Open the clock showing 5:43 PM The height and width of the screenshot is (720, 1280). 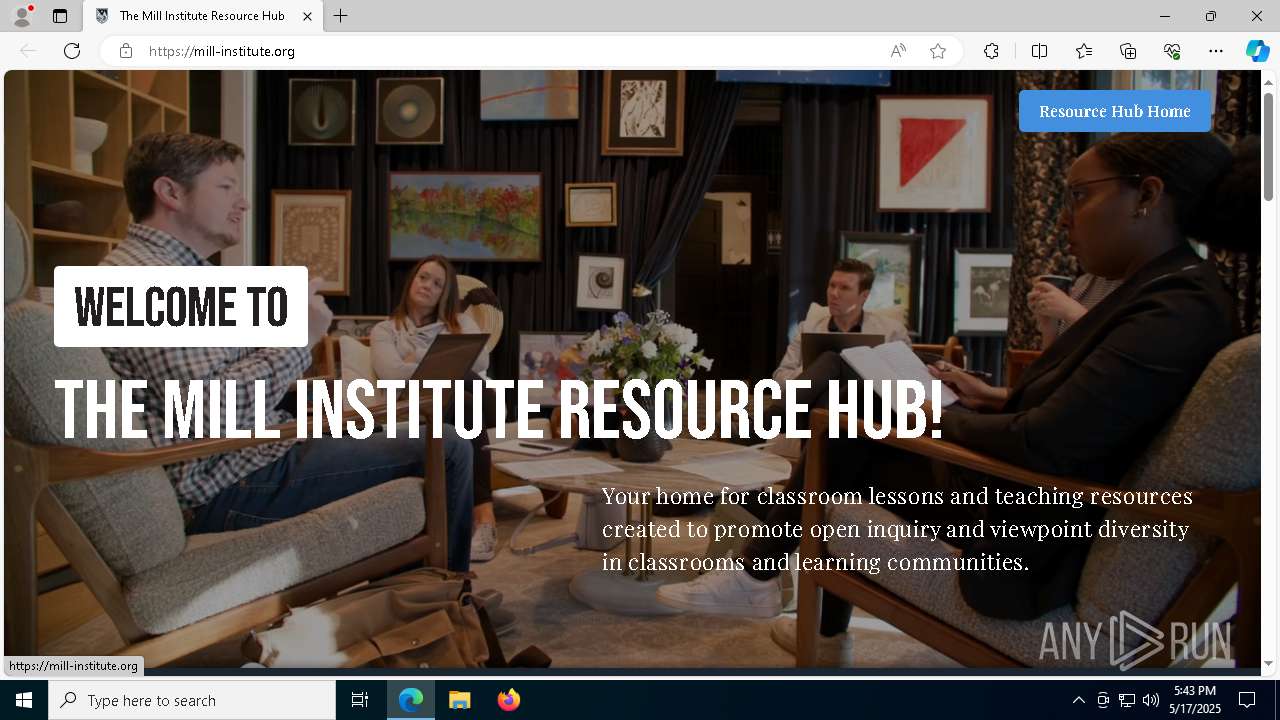[x=1195, y=700]
